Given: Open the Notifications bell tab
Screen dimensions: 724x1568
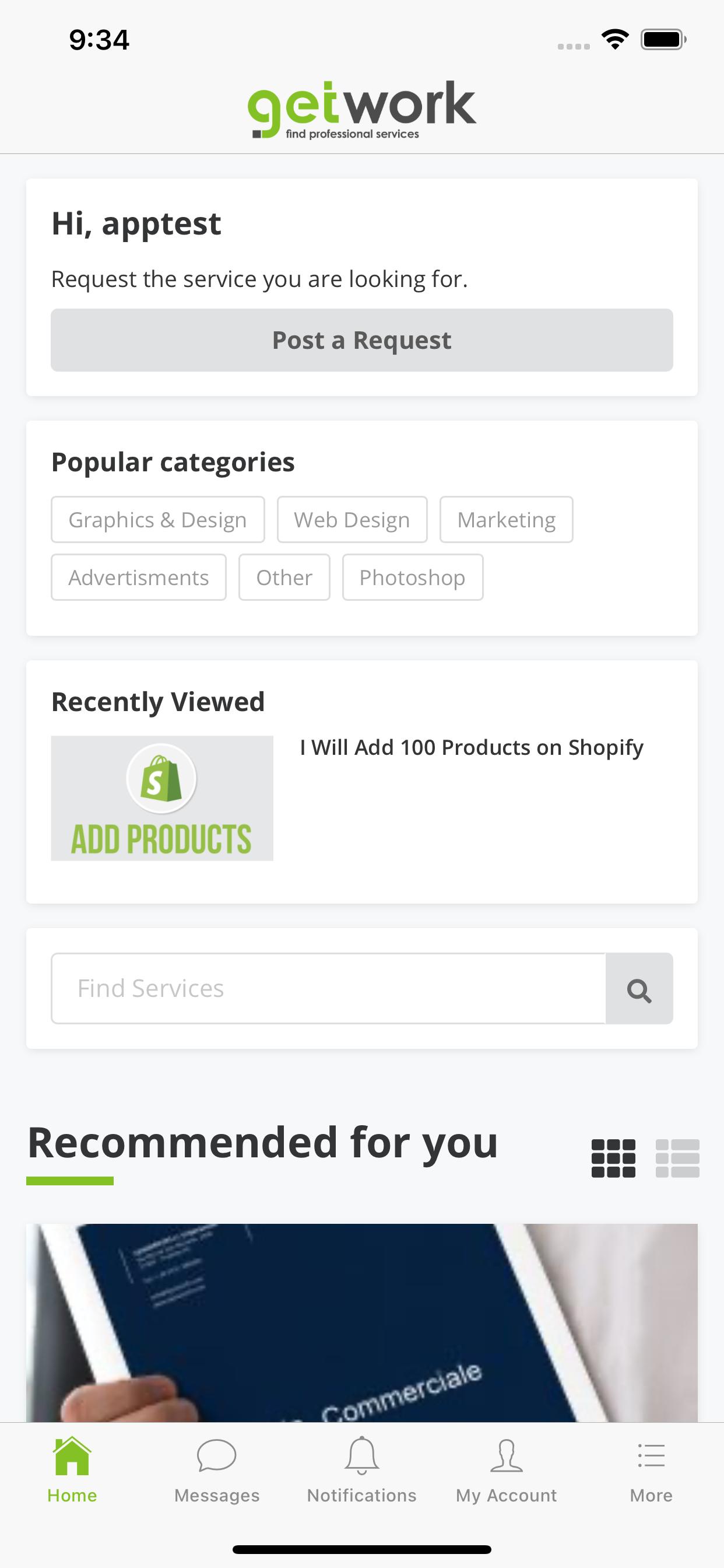Looking at the screenshot, I should point(362,1469).
